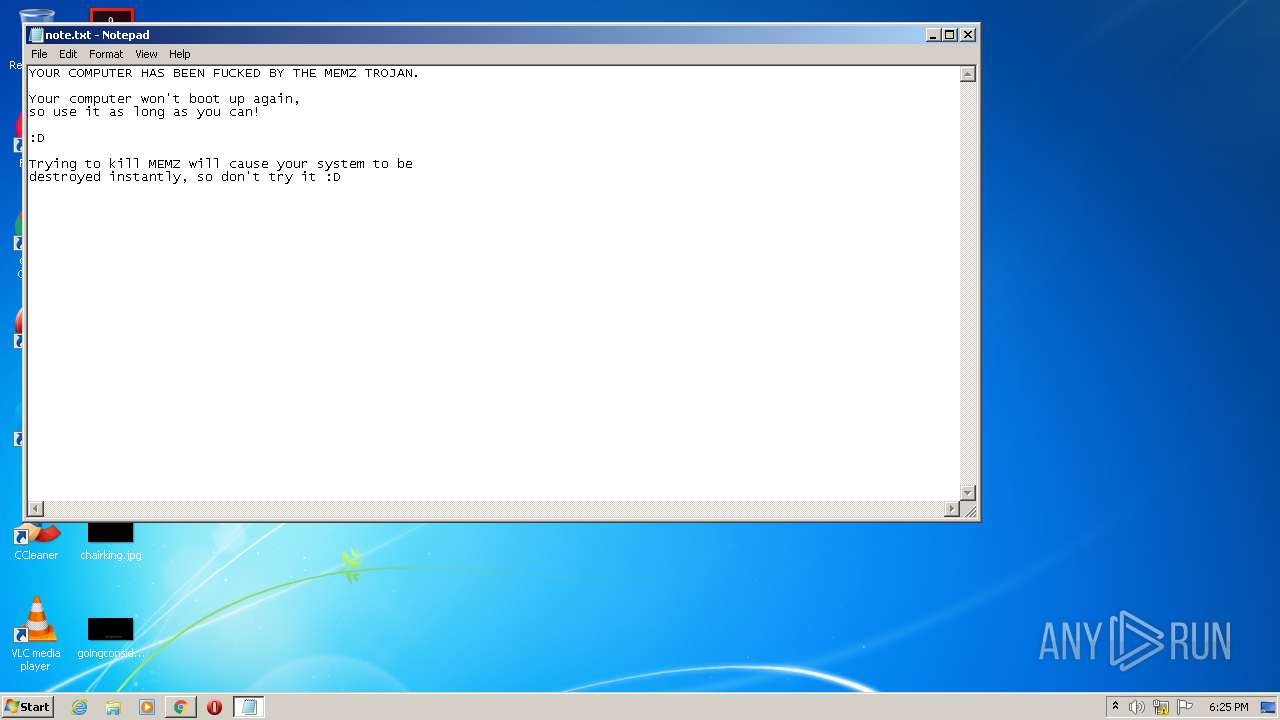Screen dimensions: 1280x720
Task: Click the Notepad window resize grip
Action: [x=968, y=509]
